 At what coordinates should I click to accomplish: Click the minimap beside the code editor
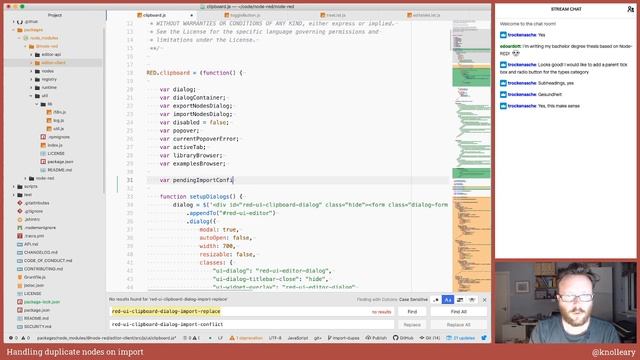pyautogui.click(x=471, y=155)
